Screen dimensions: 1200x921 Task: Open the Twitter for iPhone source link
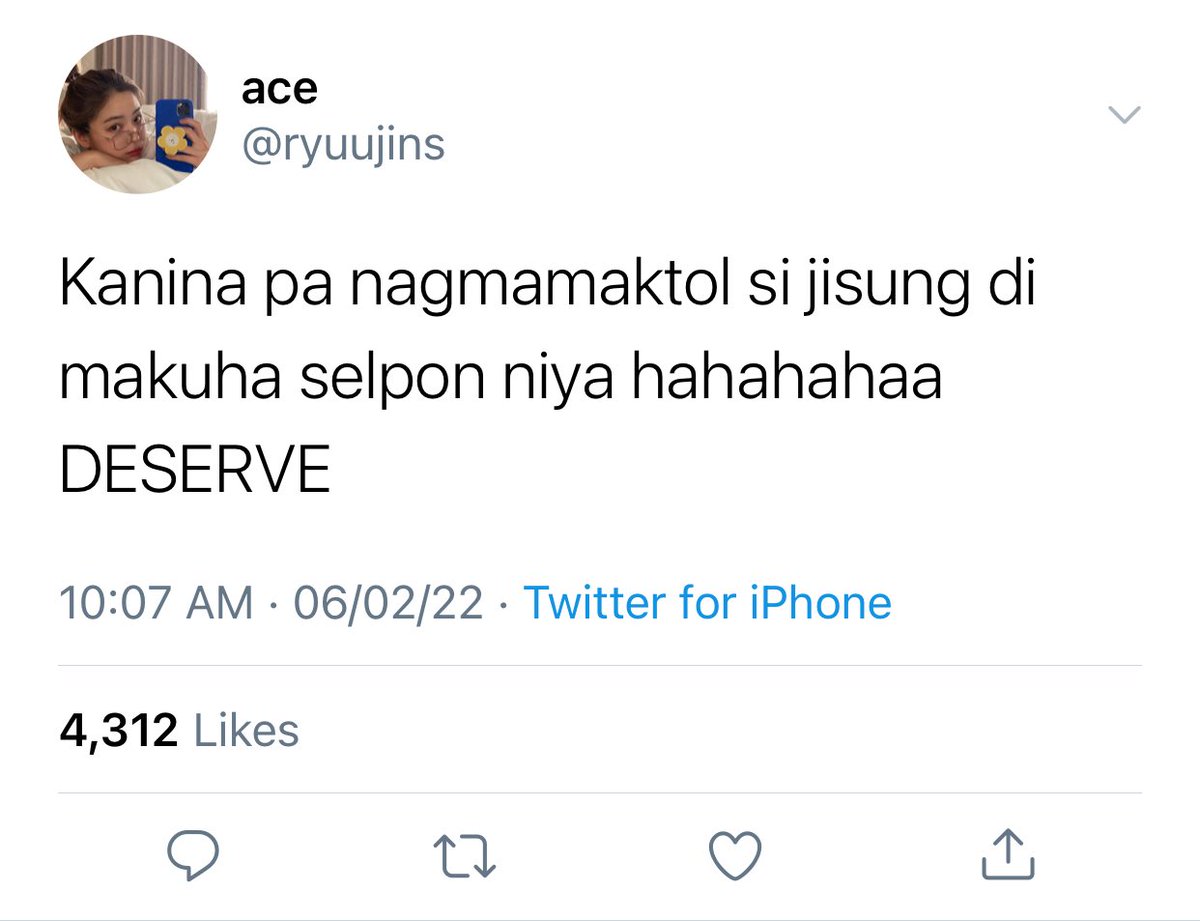coord(708,603)
